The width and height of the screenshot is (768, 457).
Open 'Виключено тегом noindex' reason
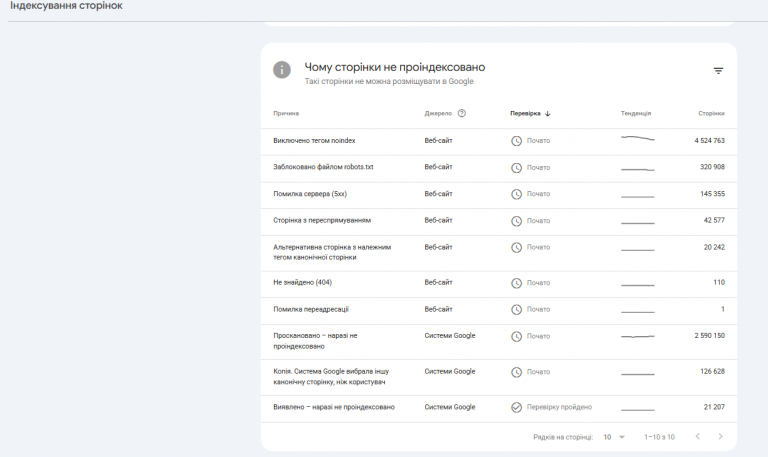314,141
